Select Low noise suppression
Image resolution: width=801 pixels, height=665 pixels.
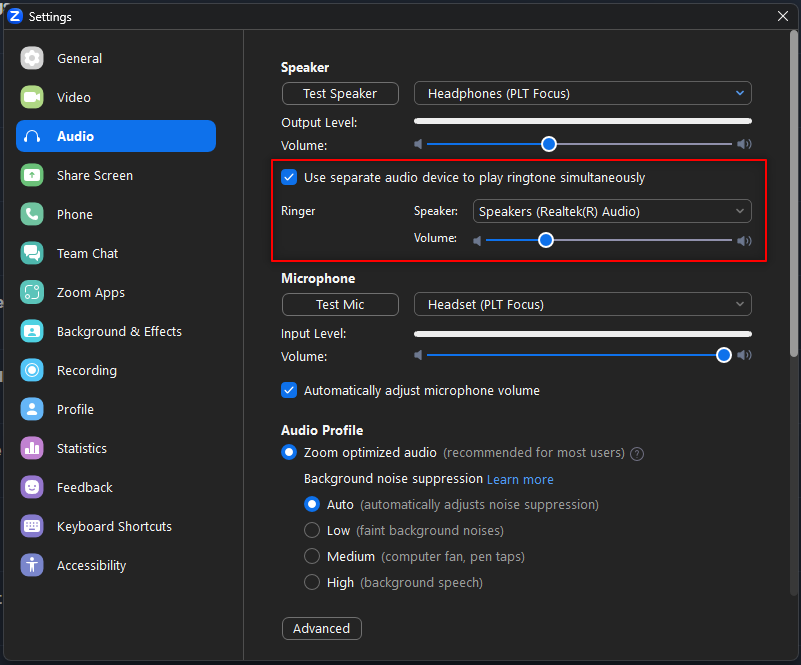pos(312,530)
